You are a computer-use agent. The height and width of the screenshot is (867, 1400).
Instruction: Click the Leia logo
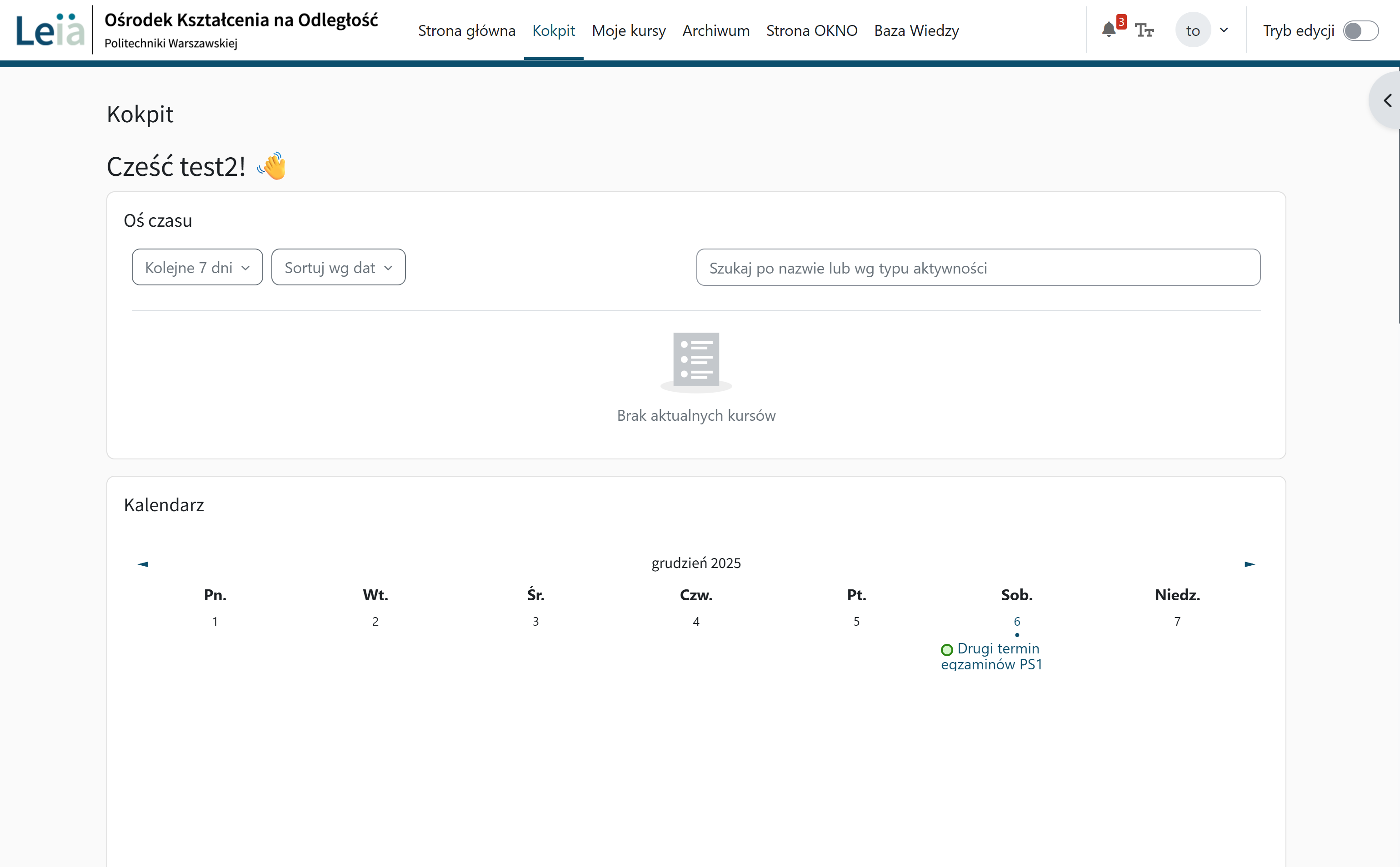[50, 30]
